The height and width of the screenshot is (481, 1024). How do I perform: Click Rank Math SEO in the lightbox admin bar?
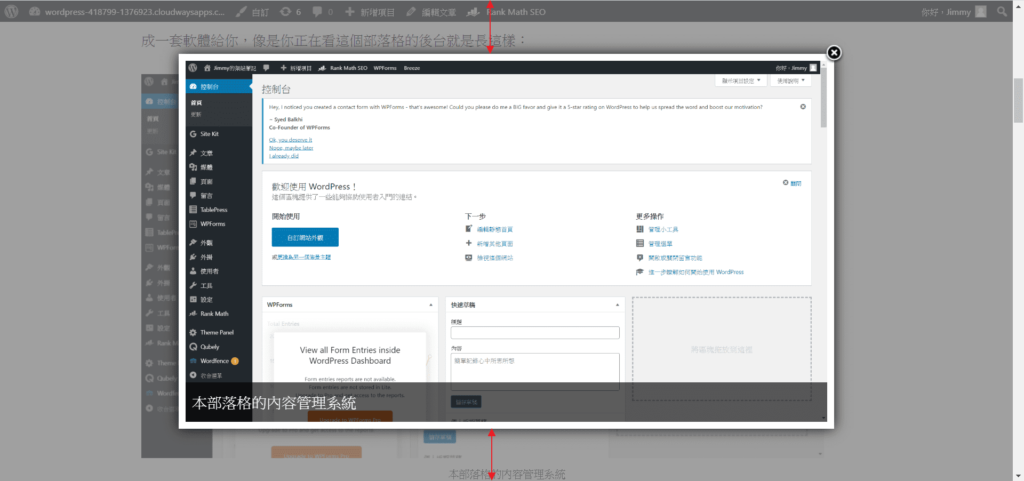coord(343,68)
